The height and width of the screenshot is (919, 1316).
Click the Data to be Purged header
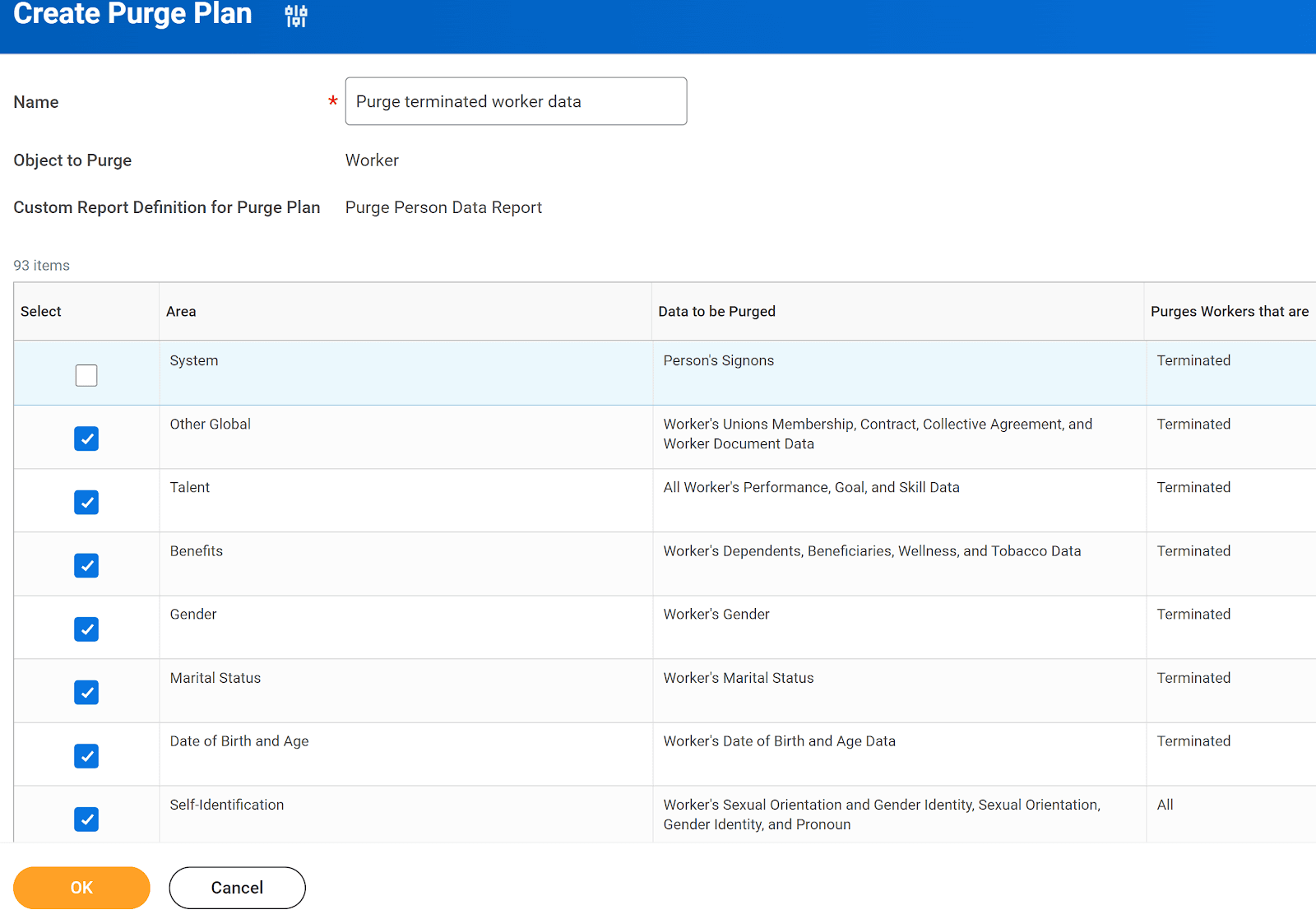[x=716, y=311]
